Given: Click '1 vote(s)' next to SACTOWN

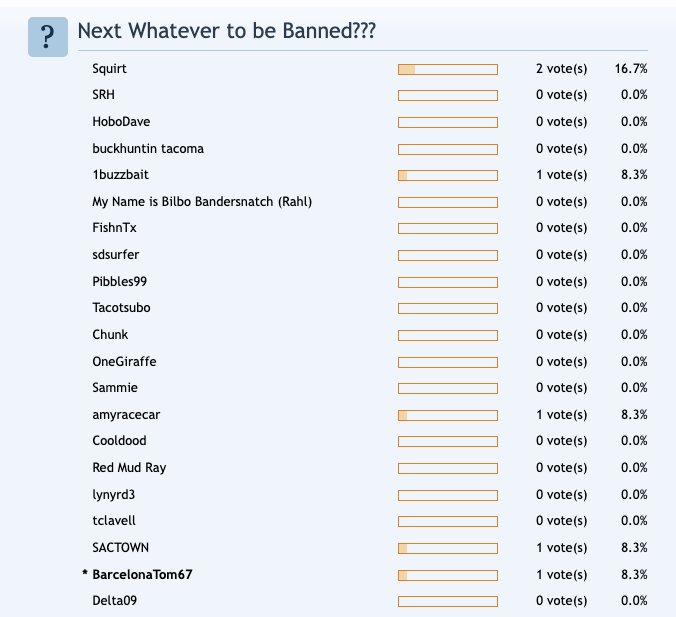Looking at the screenshot, I should pos(561,548).
